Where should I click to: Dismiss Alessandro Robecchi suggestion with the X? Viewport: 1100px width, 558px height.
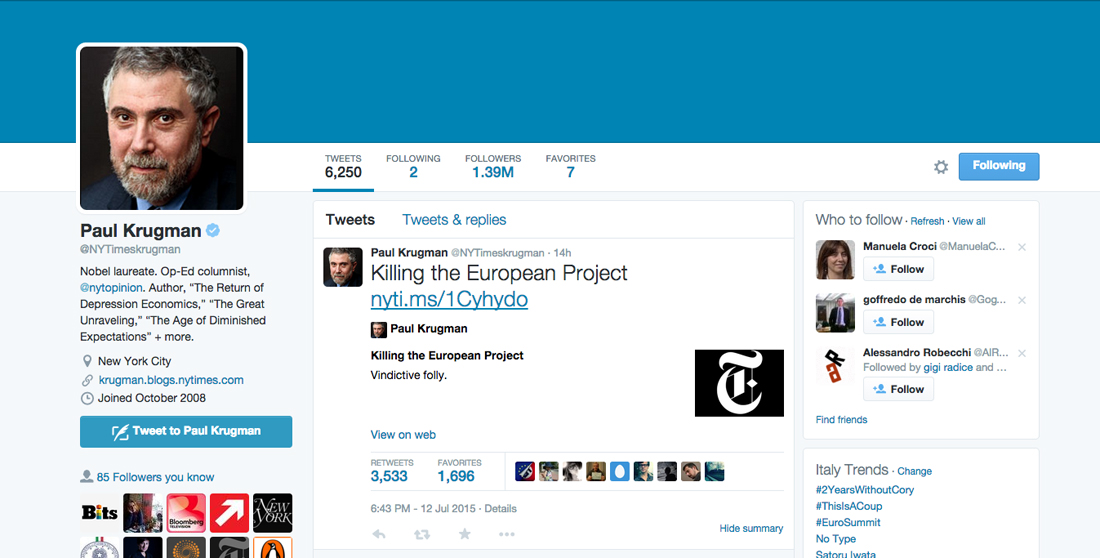pos(1021,353)
